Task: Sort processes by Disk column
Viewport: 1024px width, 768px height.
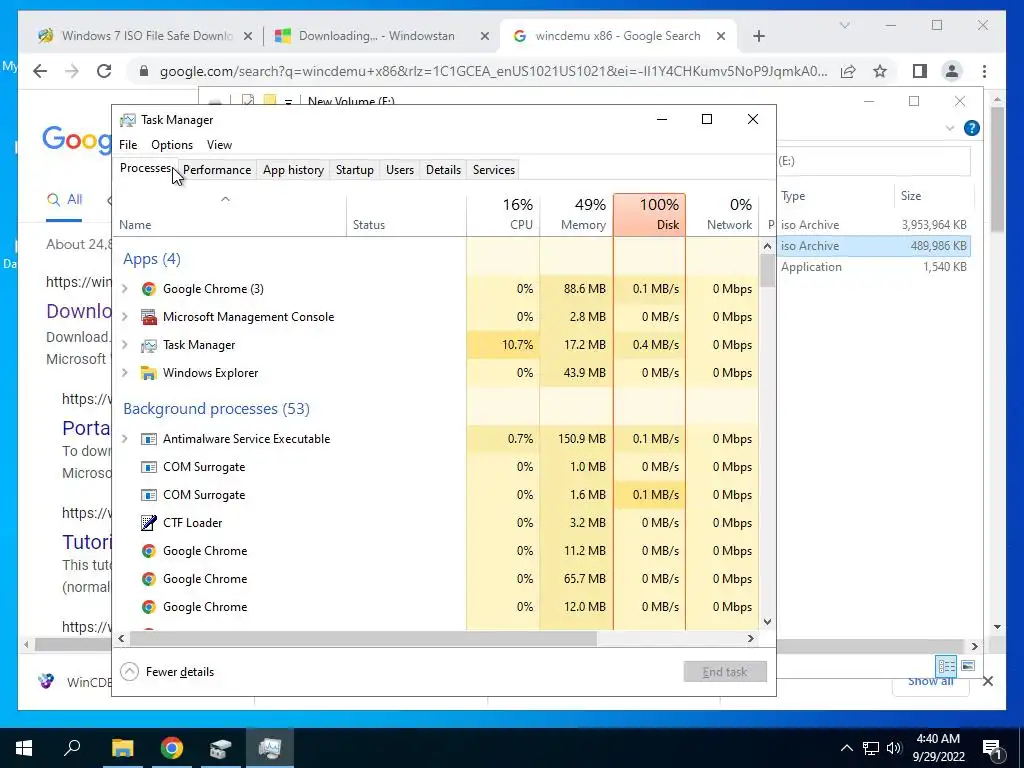Action: (649, 215)
